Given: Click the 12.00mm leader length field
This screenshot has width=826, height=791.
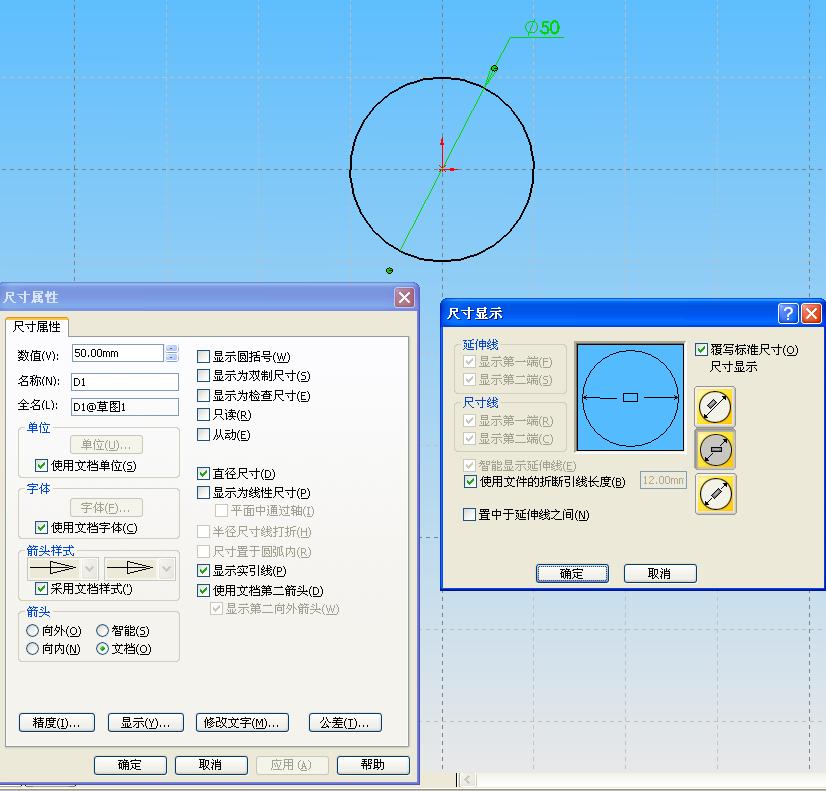Looking at the screenshot, I should click(663, 480).
